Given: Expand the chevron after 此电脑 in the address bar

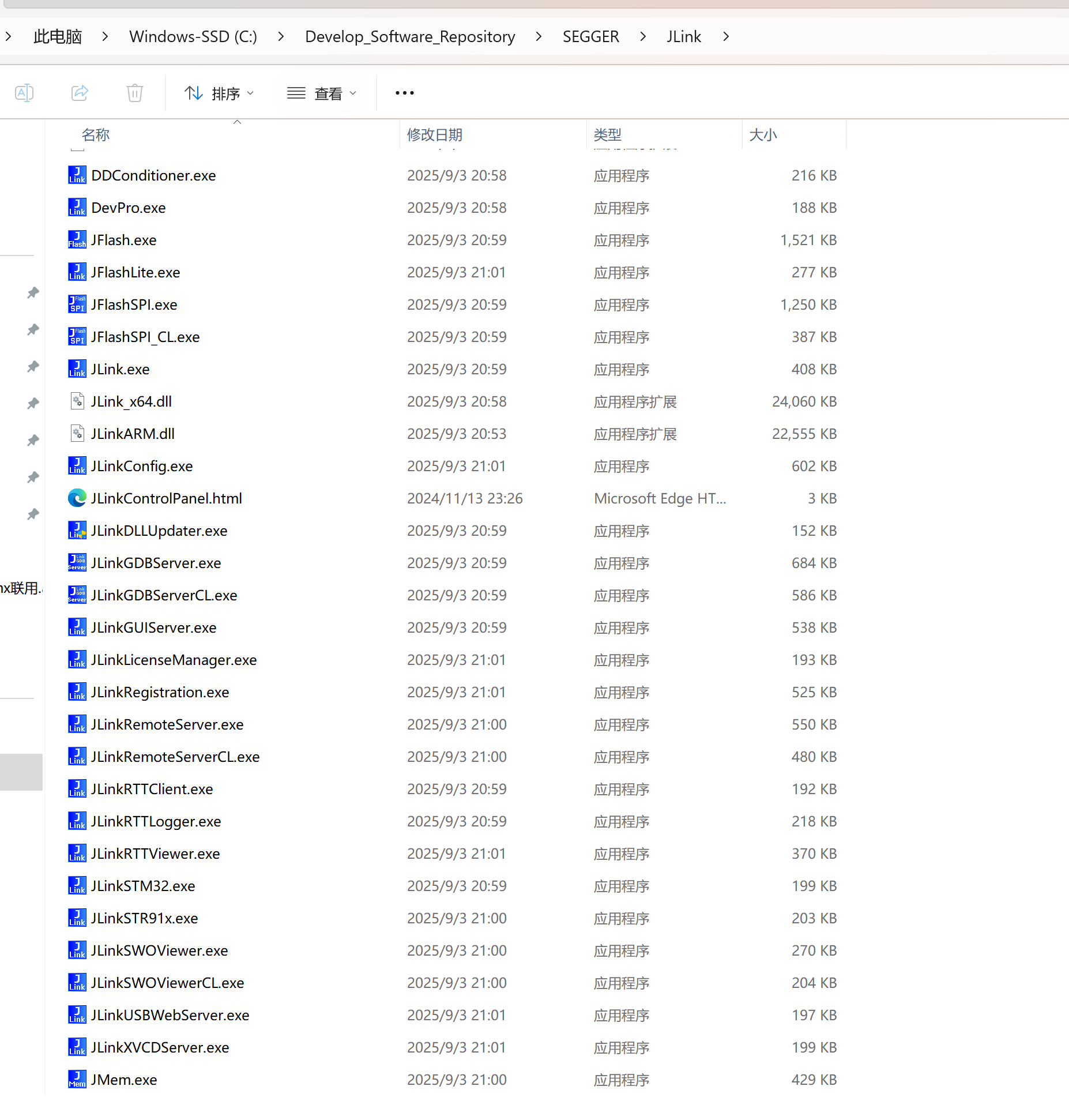Looking at the screenshot, I should [105, 36].
